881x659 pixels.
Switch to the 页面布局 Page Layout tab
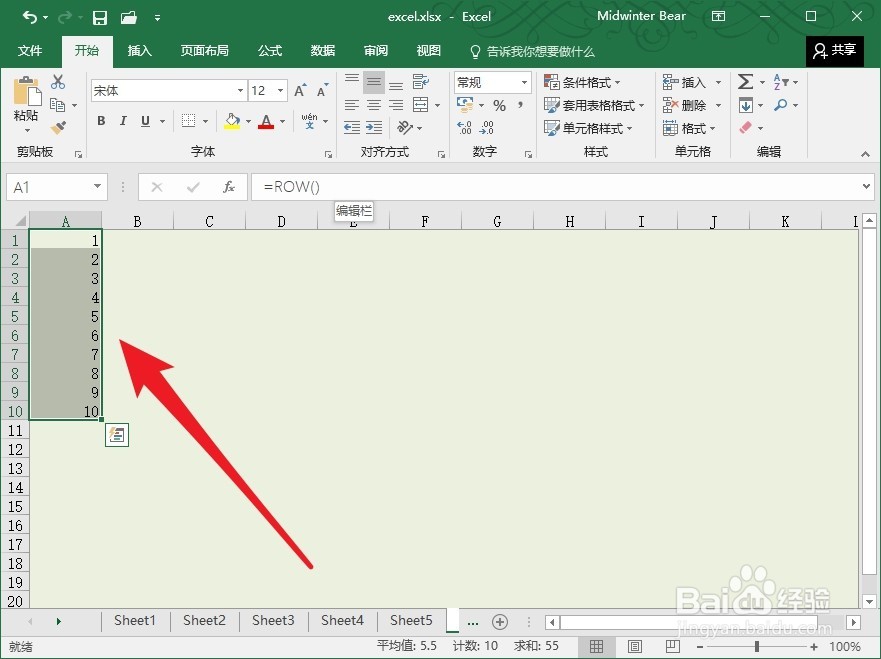(x=205, y=51)
